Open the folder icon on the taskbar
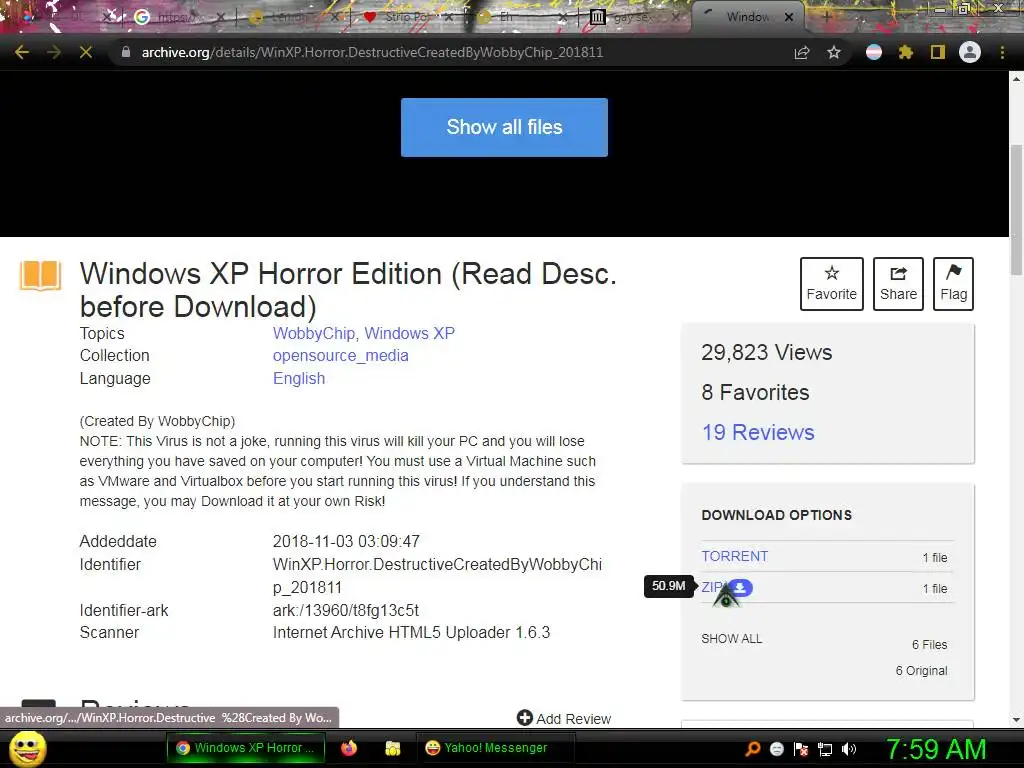This screenshot has width=1024, height=768. pos(392,748)
